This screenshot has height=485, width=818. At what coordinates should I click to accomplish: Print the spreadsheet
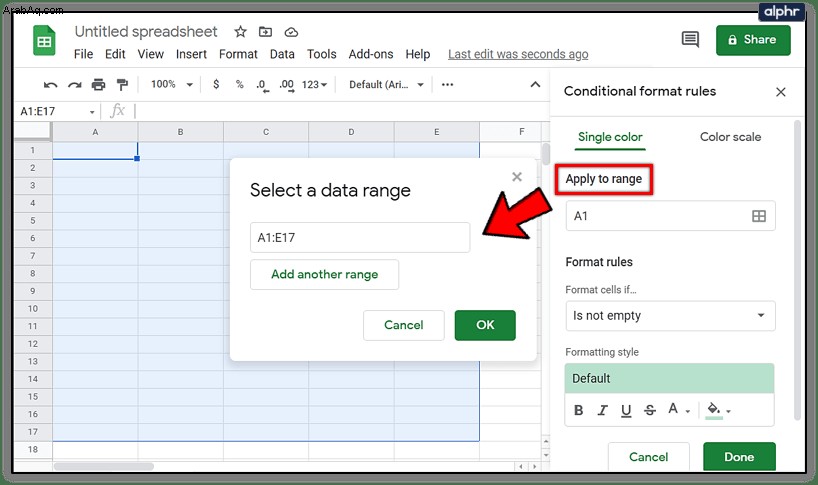98,84
